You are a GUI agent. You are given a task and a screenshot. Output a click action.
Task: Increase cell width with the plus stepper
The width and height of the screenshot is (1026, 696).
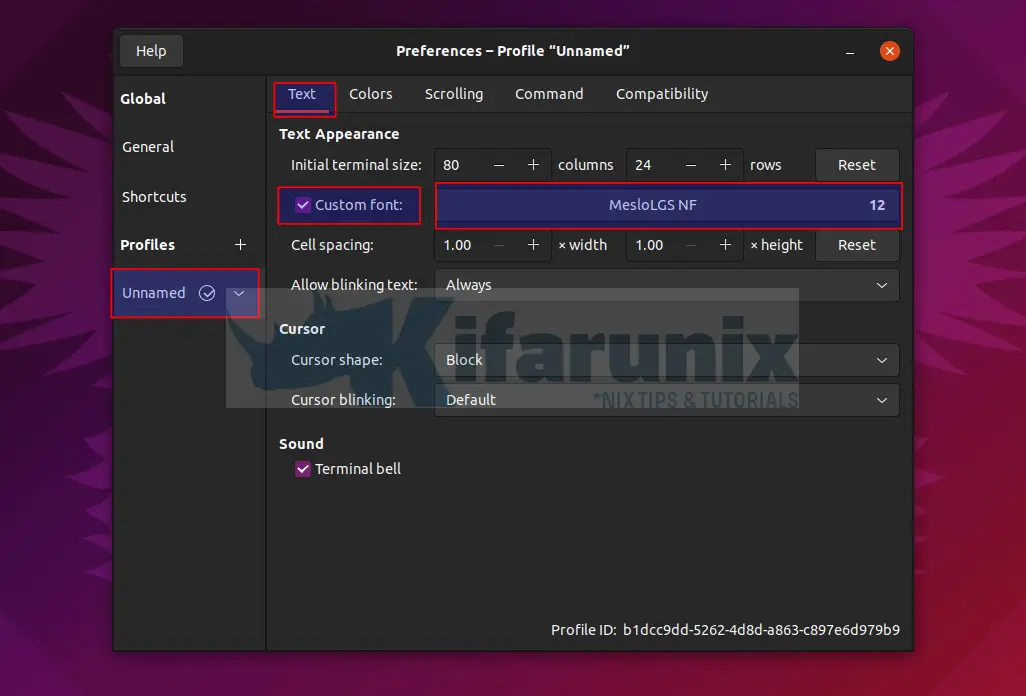coord(533,244)
